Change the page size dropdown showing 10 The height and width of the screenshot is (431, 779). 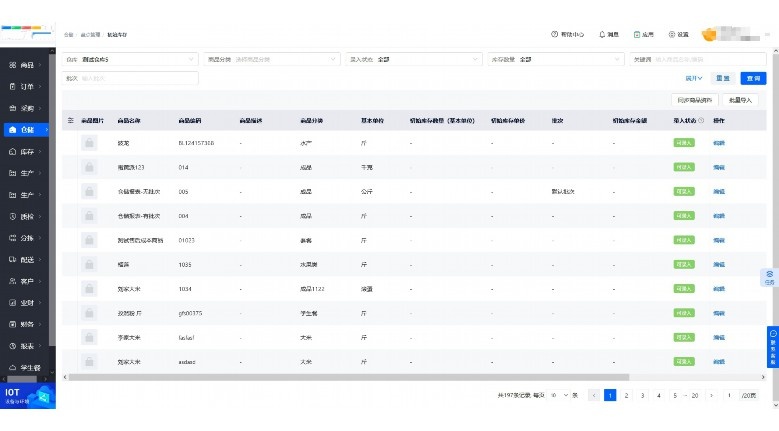558,395
